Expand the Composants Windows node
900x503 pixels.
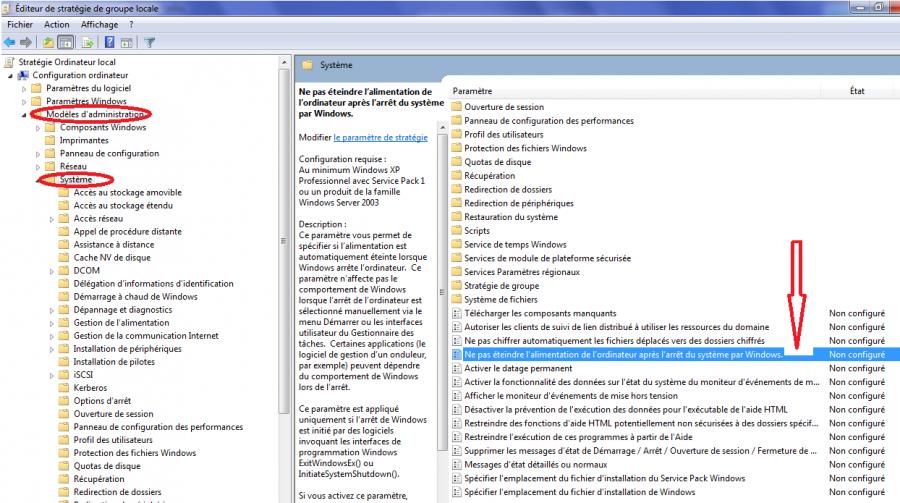(38, 128)
